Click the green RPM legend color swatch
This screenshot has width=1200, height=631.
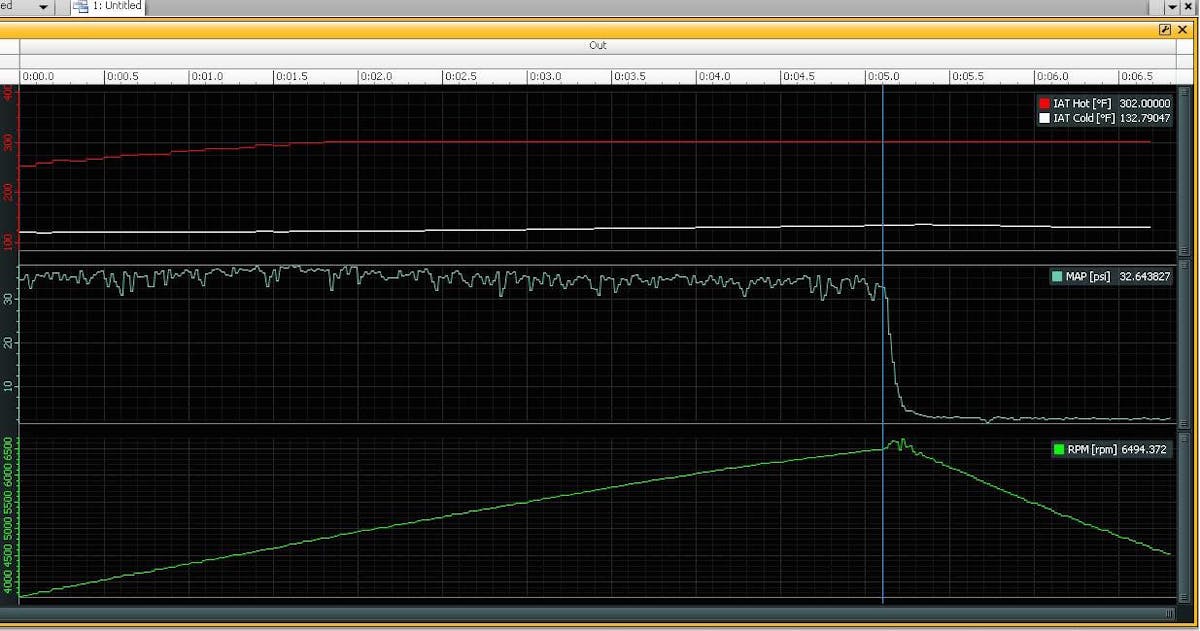1059,450
